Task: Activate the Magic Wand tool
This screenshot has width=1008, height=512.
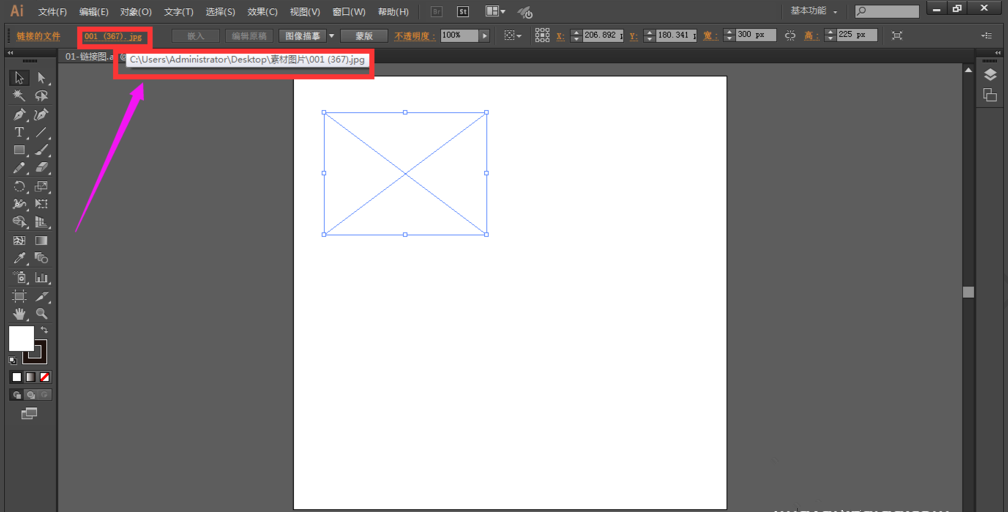Action: click(19, 96)
